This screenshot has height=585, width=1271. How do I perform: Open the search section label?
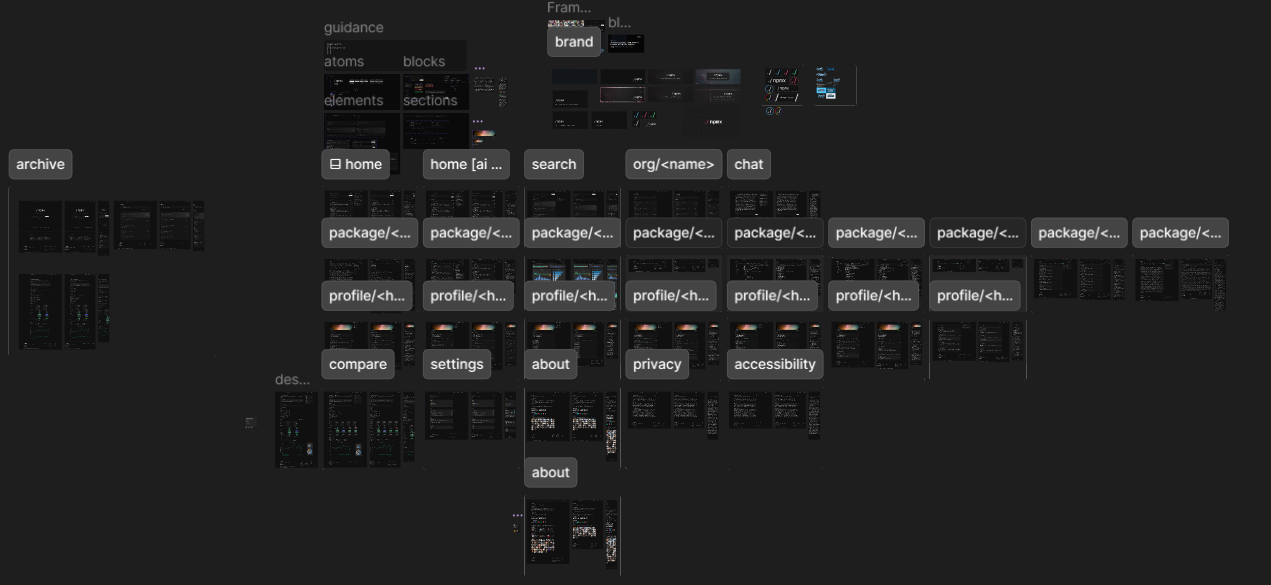pyautogui.click(x=553, y=165)
